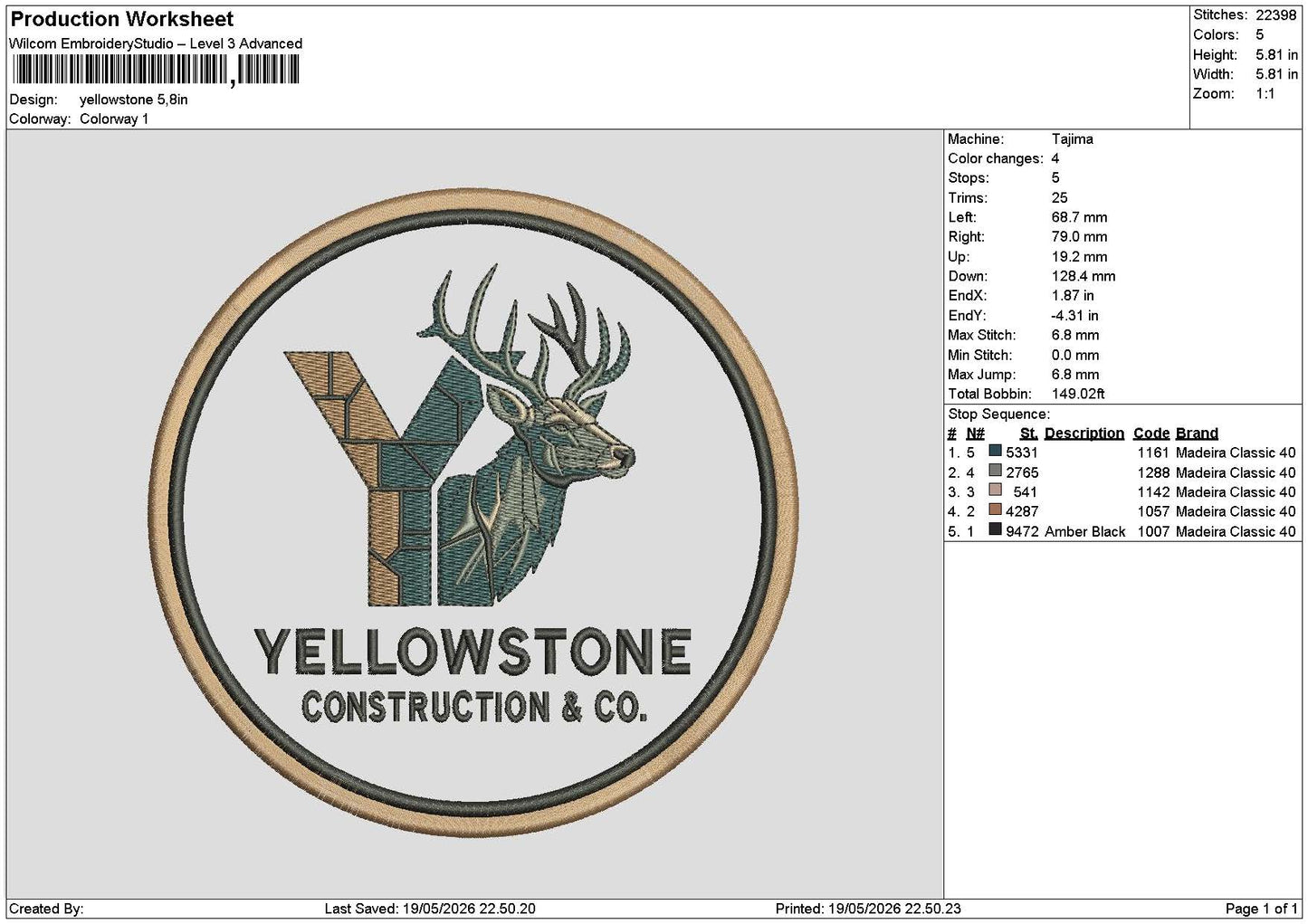Click the Right value 79.0 mm
Image resolution: width=1308 pixels, height=924 pixels.
(x=1080, y=237)
